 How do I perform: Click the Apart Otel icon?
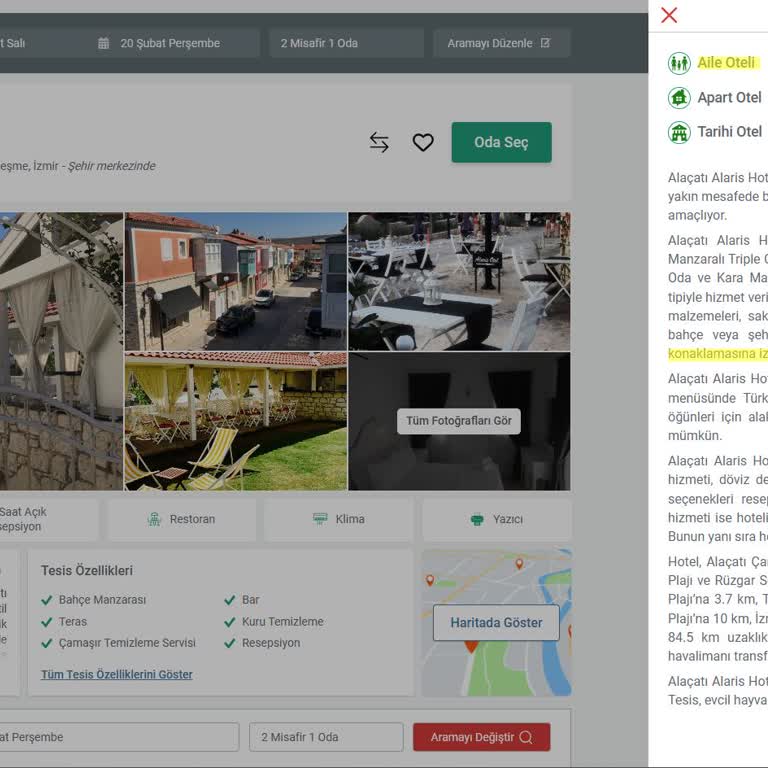(679, 97)
